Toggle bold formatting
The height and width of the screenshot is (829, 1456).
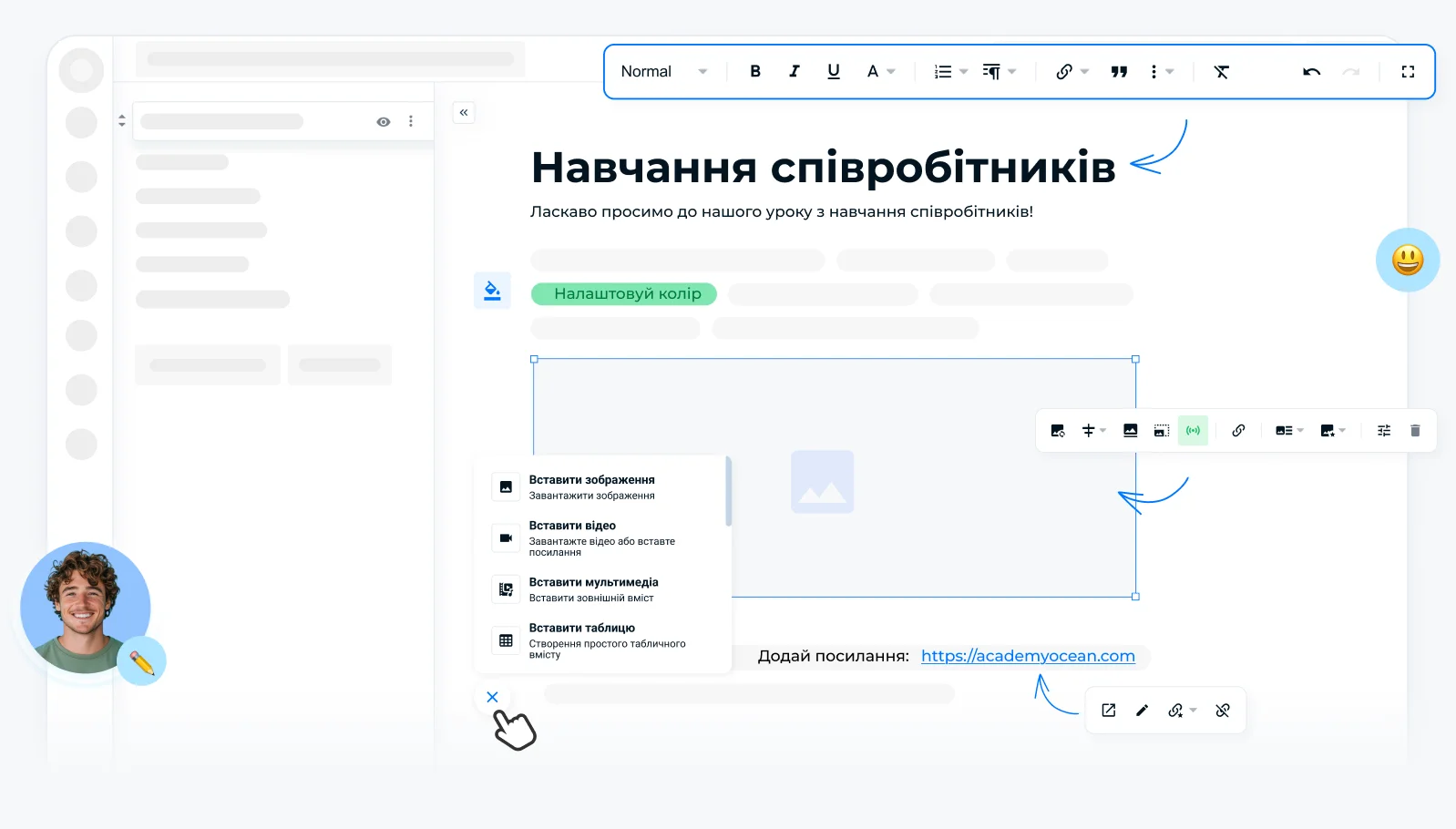(x=755, y=72)
